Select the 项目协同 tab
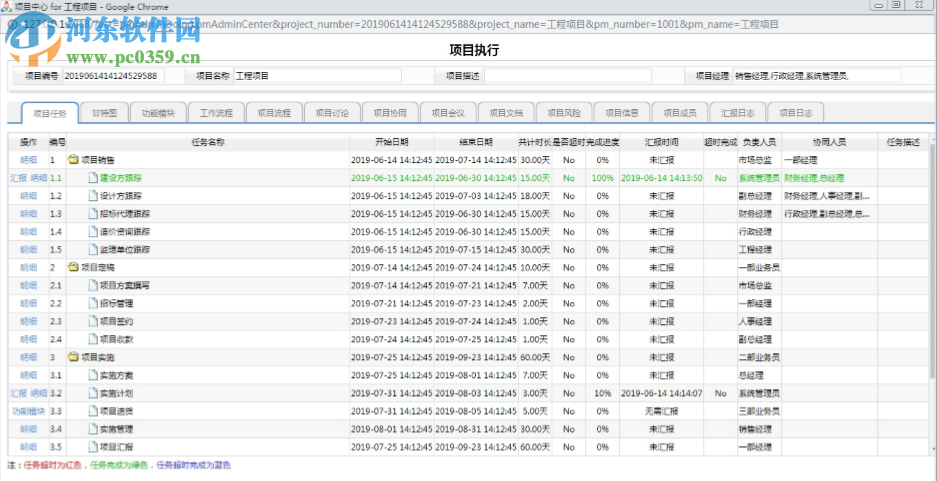The height and width of the screenshot is (481, 937). click(390, 113)
